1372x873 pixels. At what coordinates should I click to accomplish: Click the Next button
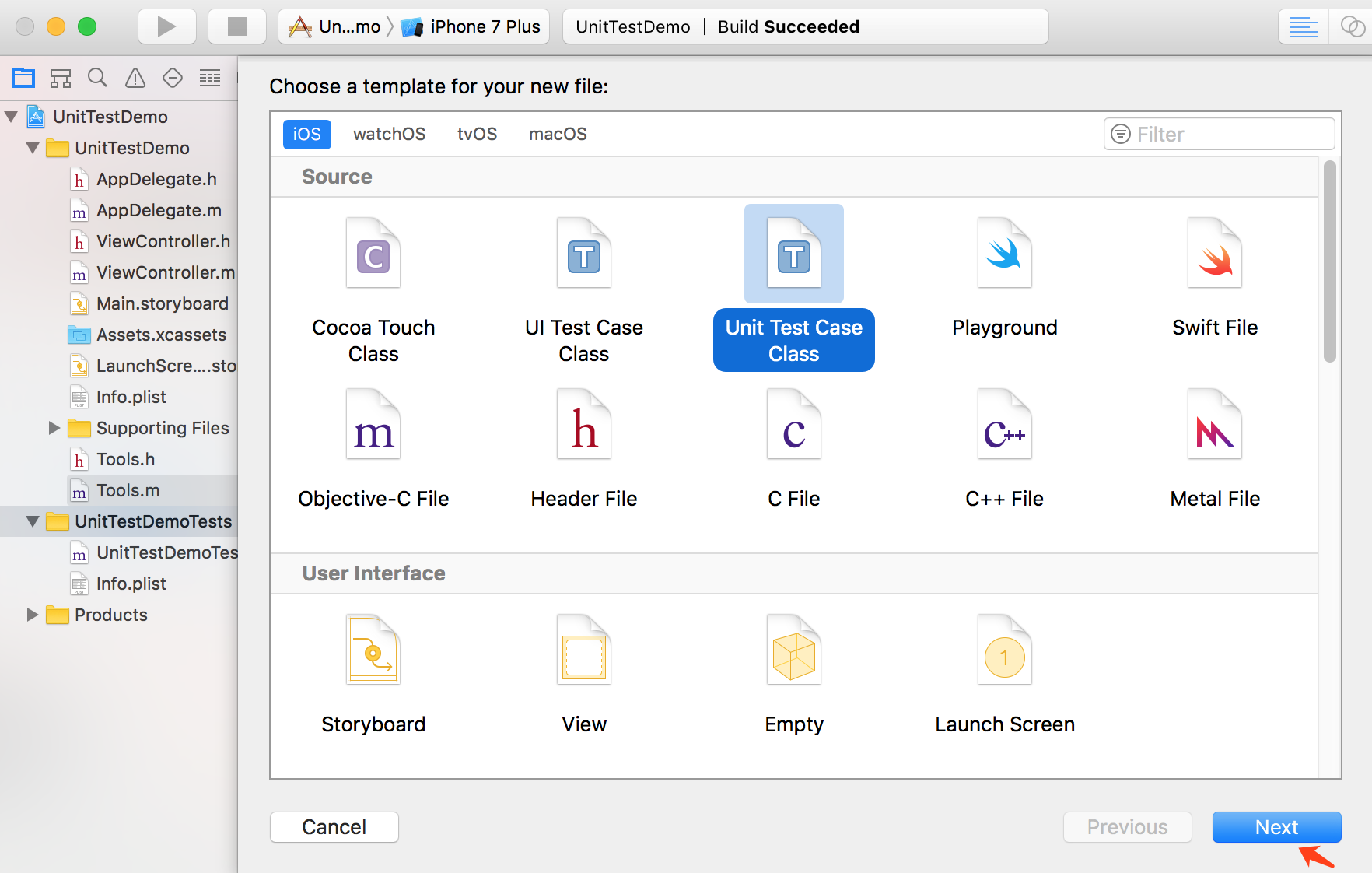[1276, 827]
